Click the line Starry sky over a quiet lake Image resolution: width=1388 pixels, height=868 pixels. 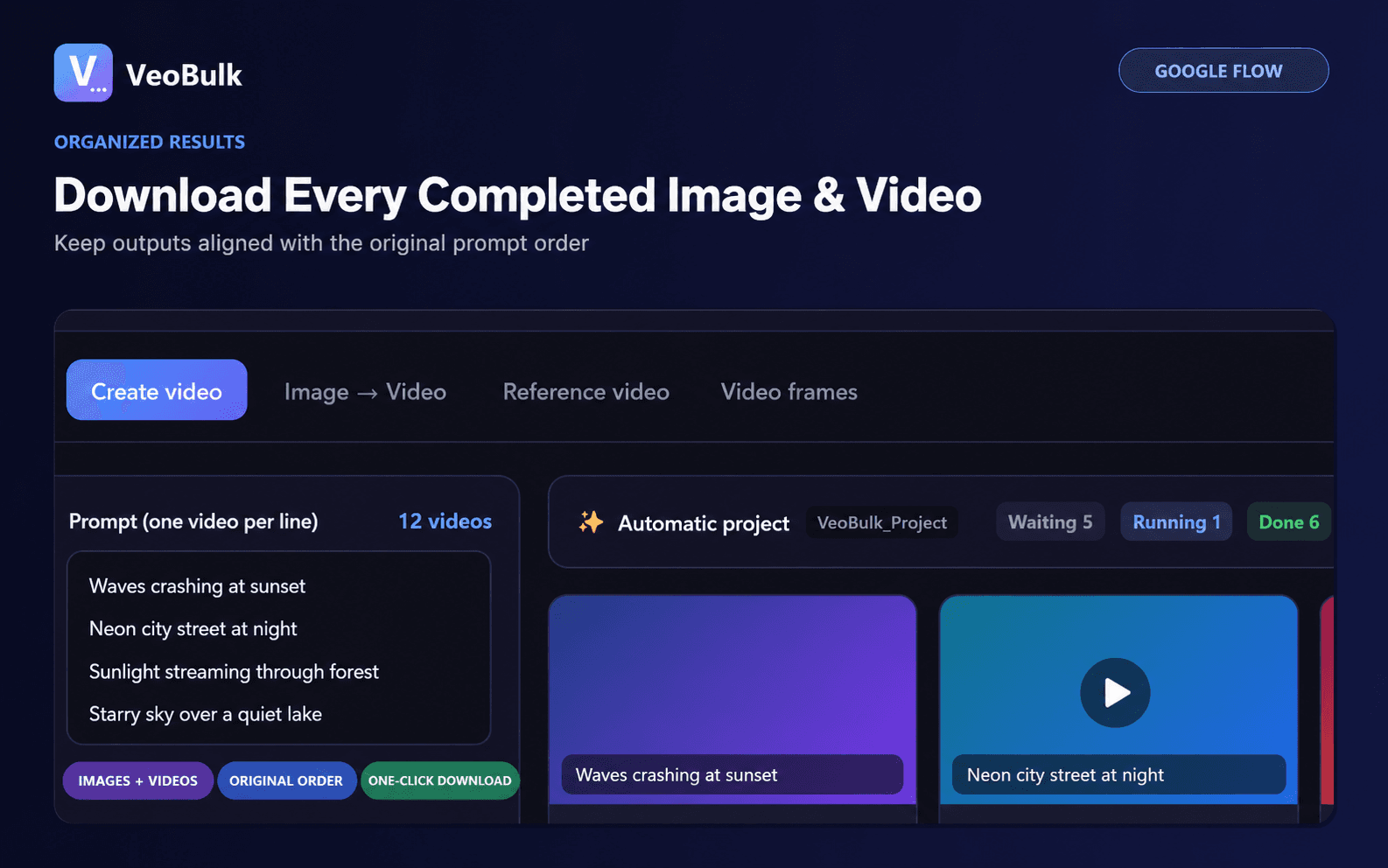point(206,715)
